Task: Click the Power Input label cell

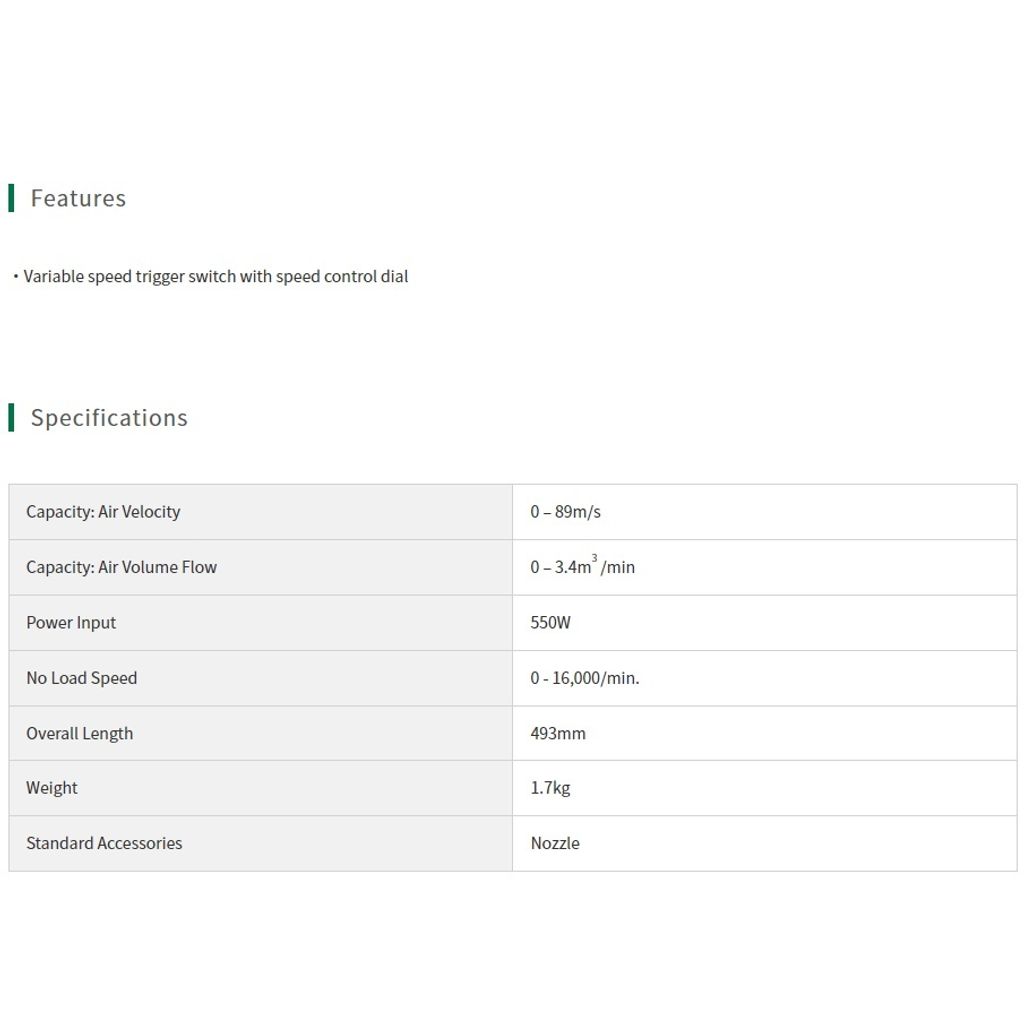Action: (x=261, y=622)
